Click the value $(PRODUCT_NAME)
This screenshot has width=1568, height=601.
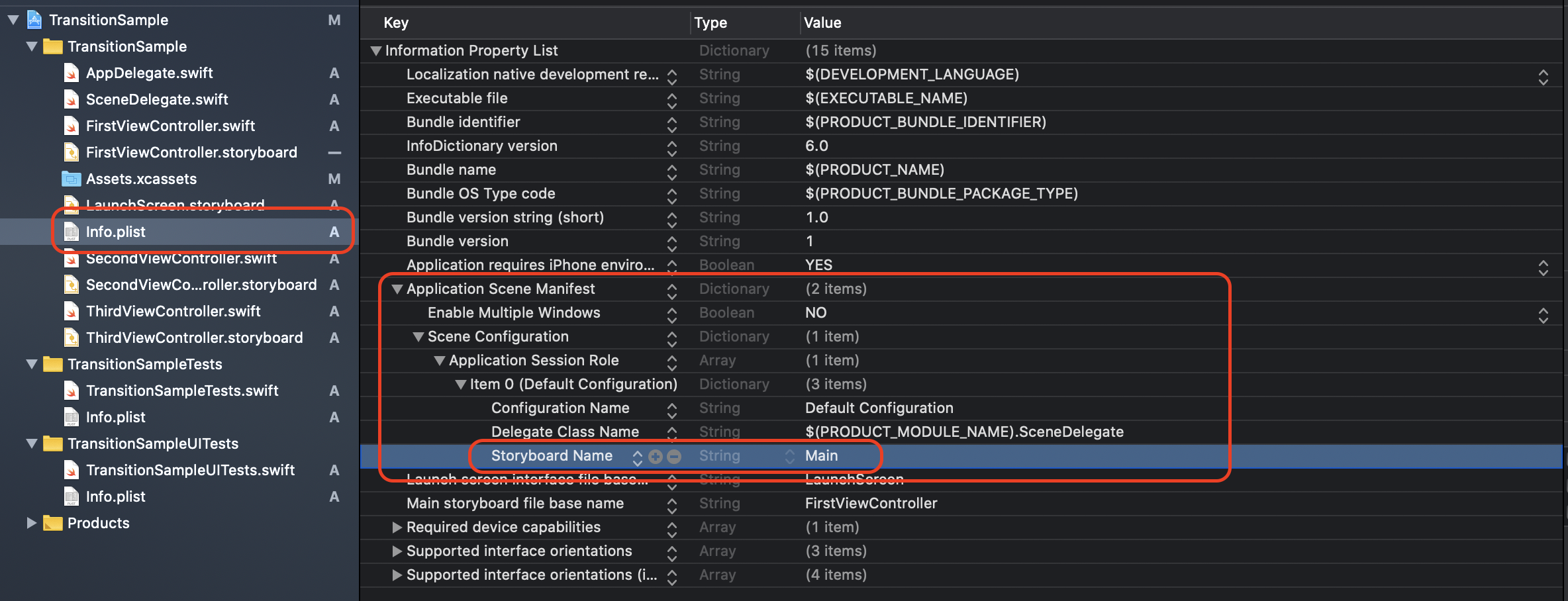coord(875,169)
